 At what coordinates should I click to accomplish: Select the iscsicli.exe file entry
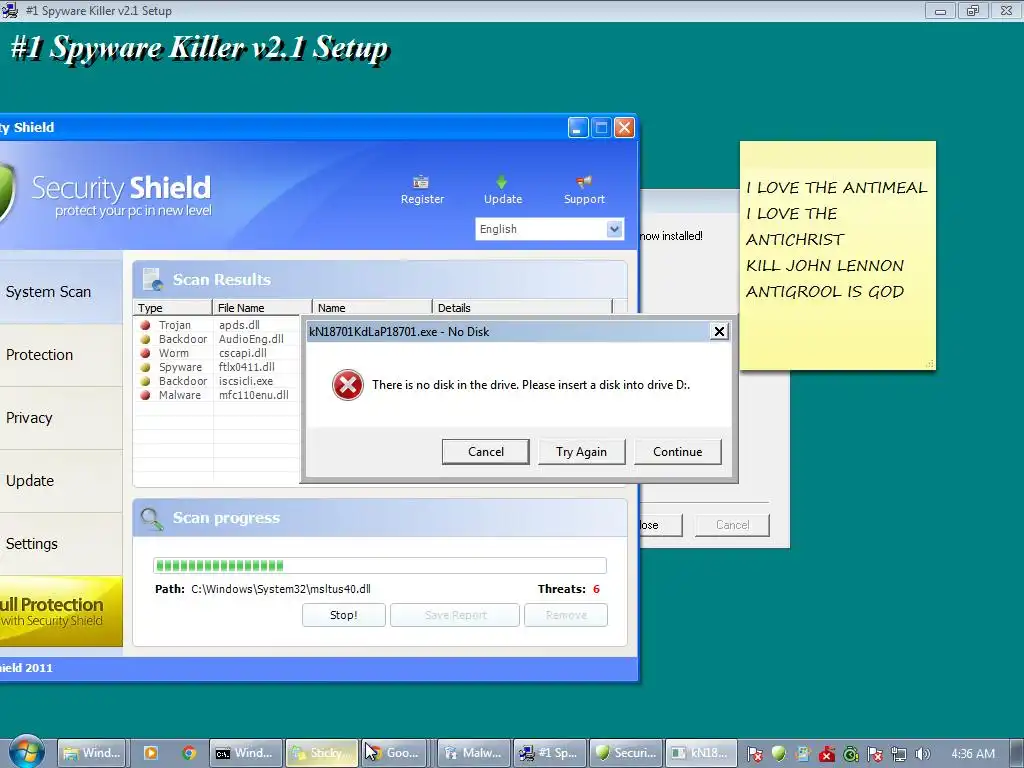coord(246,381)
